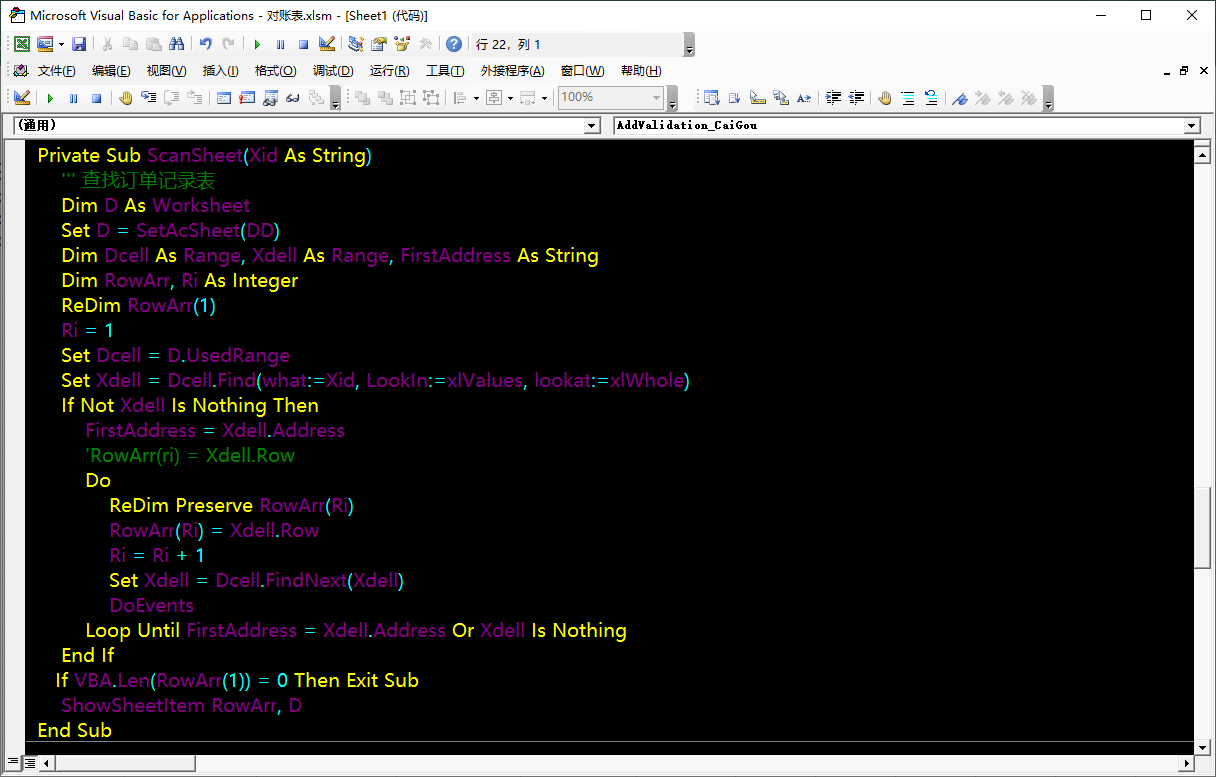This screenshot has height=777, width=1216.
Task: Click the code window's vertical scroll thumb
Action: click(1203, 528)
